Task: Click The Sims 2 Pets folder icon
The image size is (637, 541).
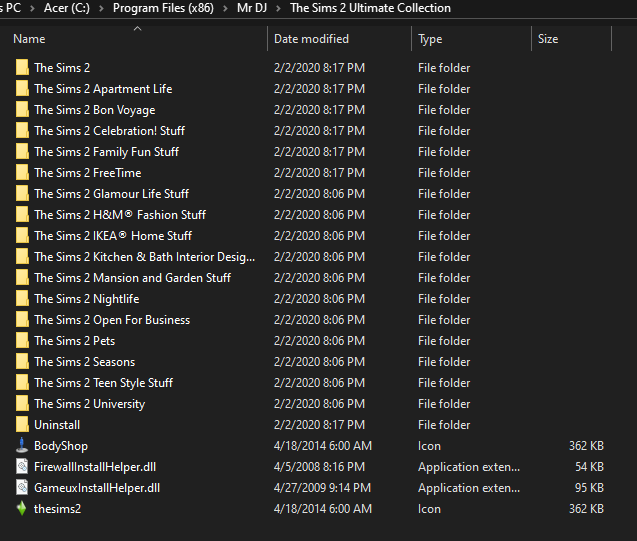Action: [22, 341]
